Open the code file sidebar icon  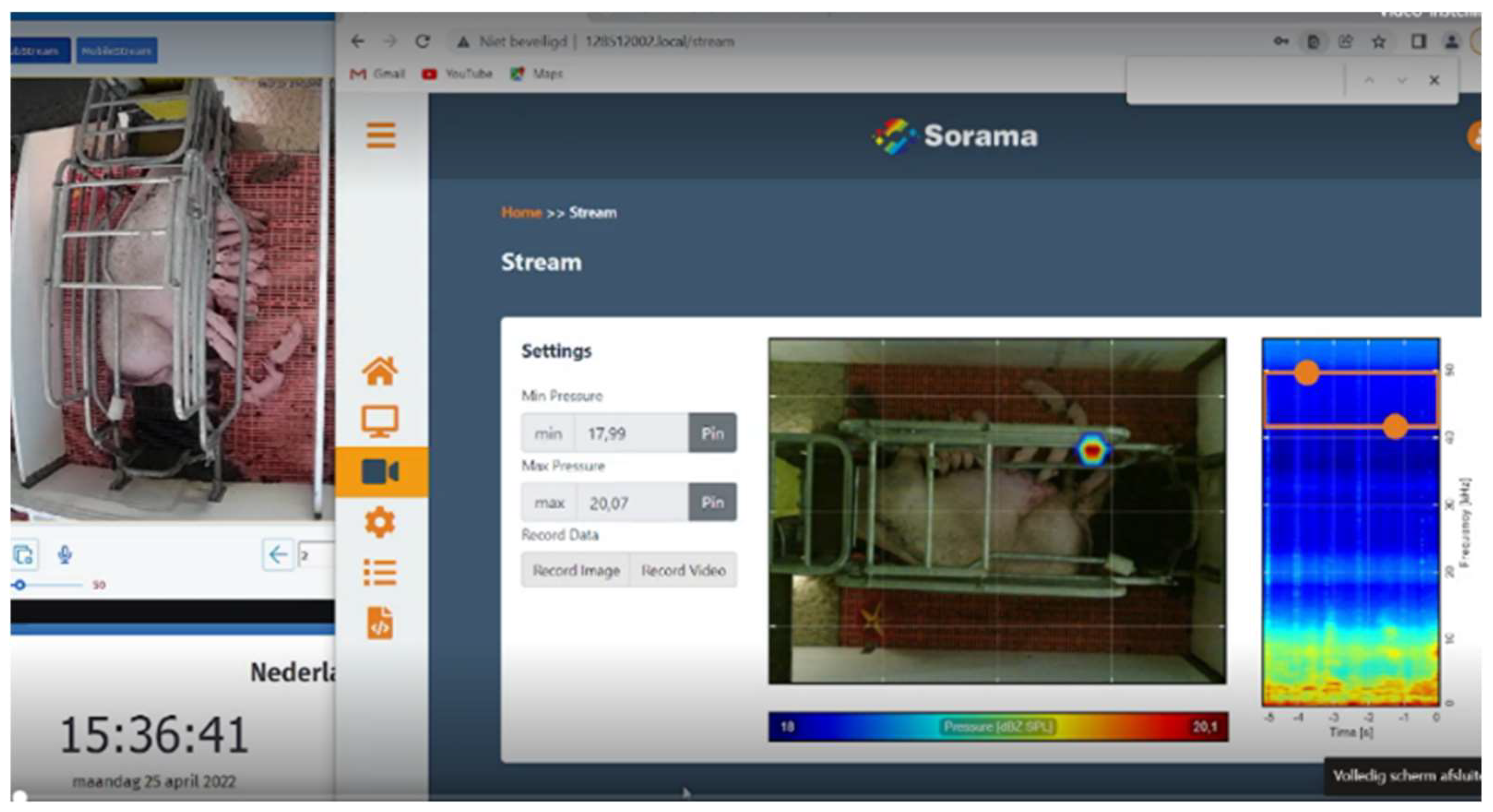[x=380, y=623]
